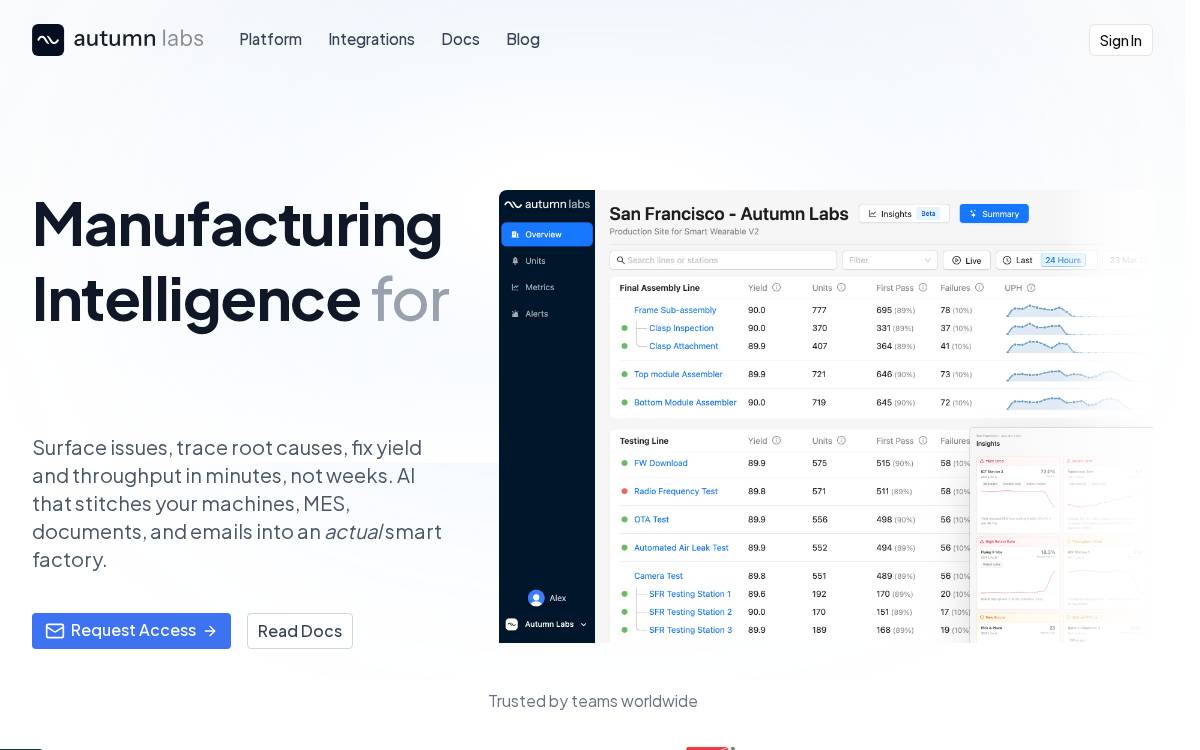This screenshot has height=750, width=1200.
Task: Click the Search lines or stations field
Action: [x=723, y=260]
